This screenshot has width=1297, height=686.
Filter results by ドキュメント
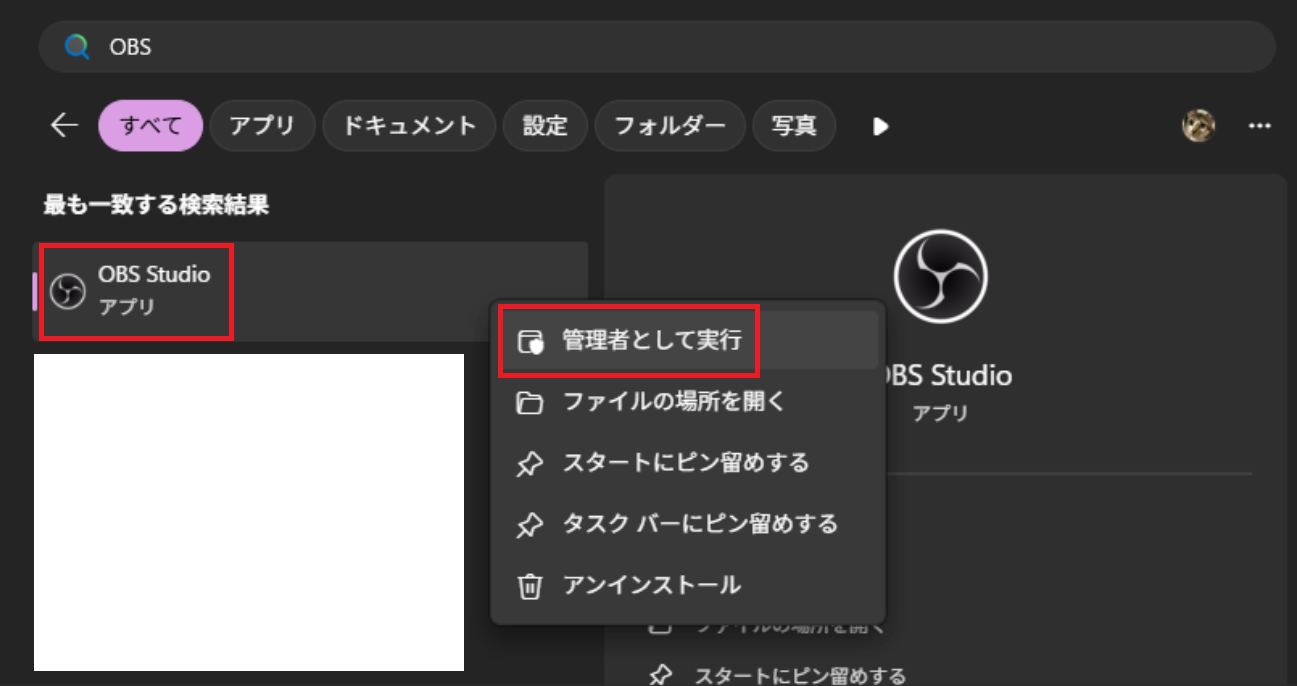click(409, 126)
